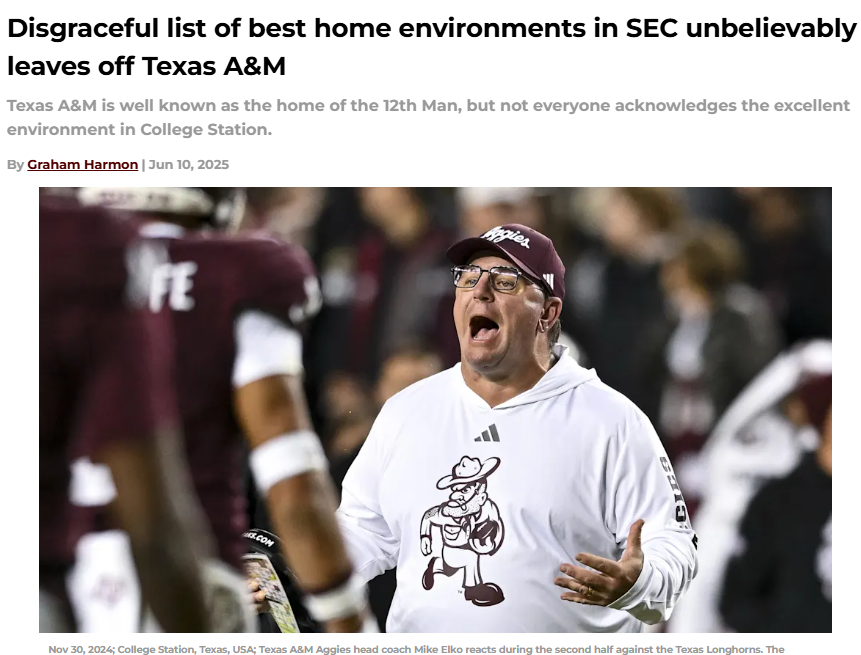Click the Aggies script logo on the cap
The height and width of the screenshot is (655, 861).
click(x=505, y=237)
